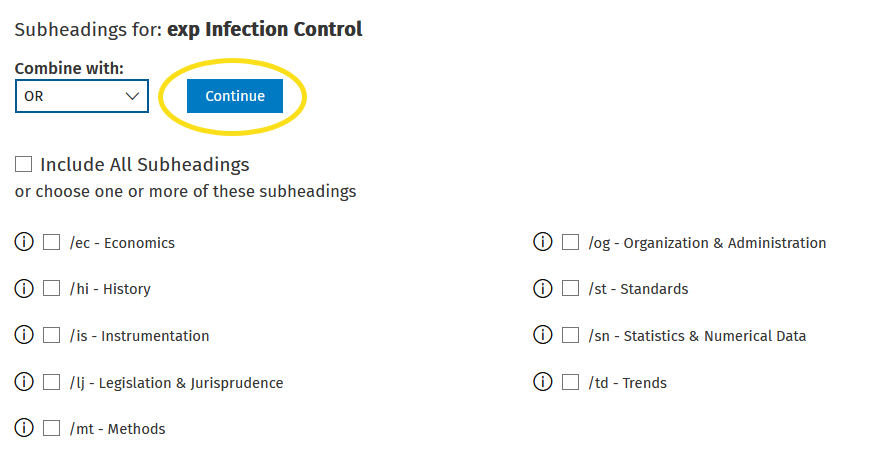View info for Organization & Administration
This screenshot has height=452, width=888.
tap(543, 242)
